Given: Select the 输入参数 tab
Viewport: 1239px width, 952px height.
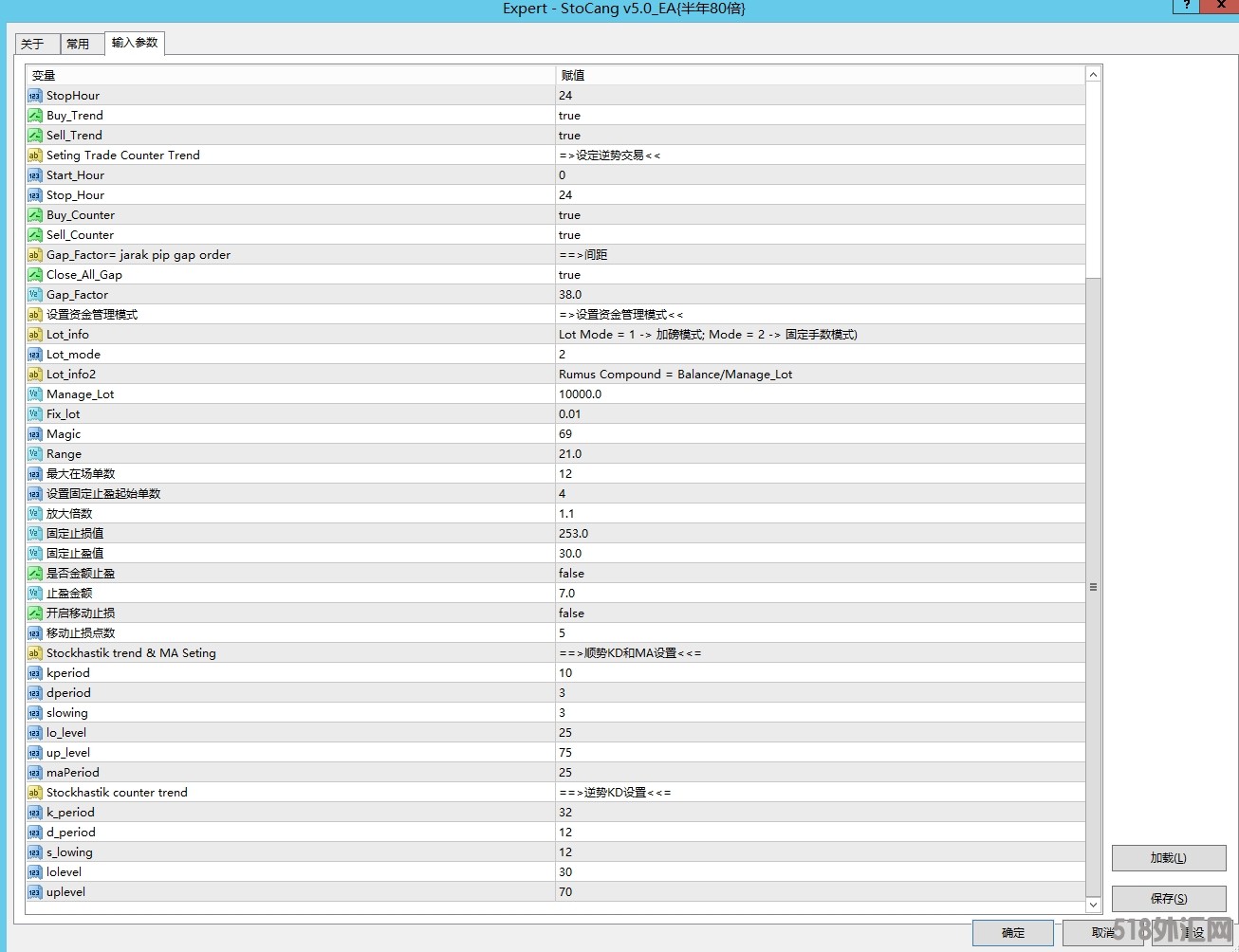Looking at the screenshot, I should pyautogui.click(x=135, y=43).
